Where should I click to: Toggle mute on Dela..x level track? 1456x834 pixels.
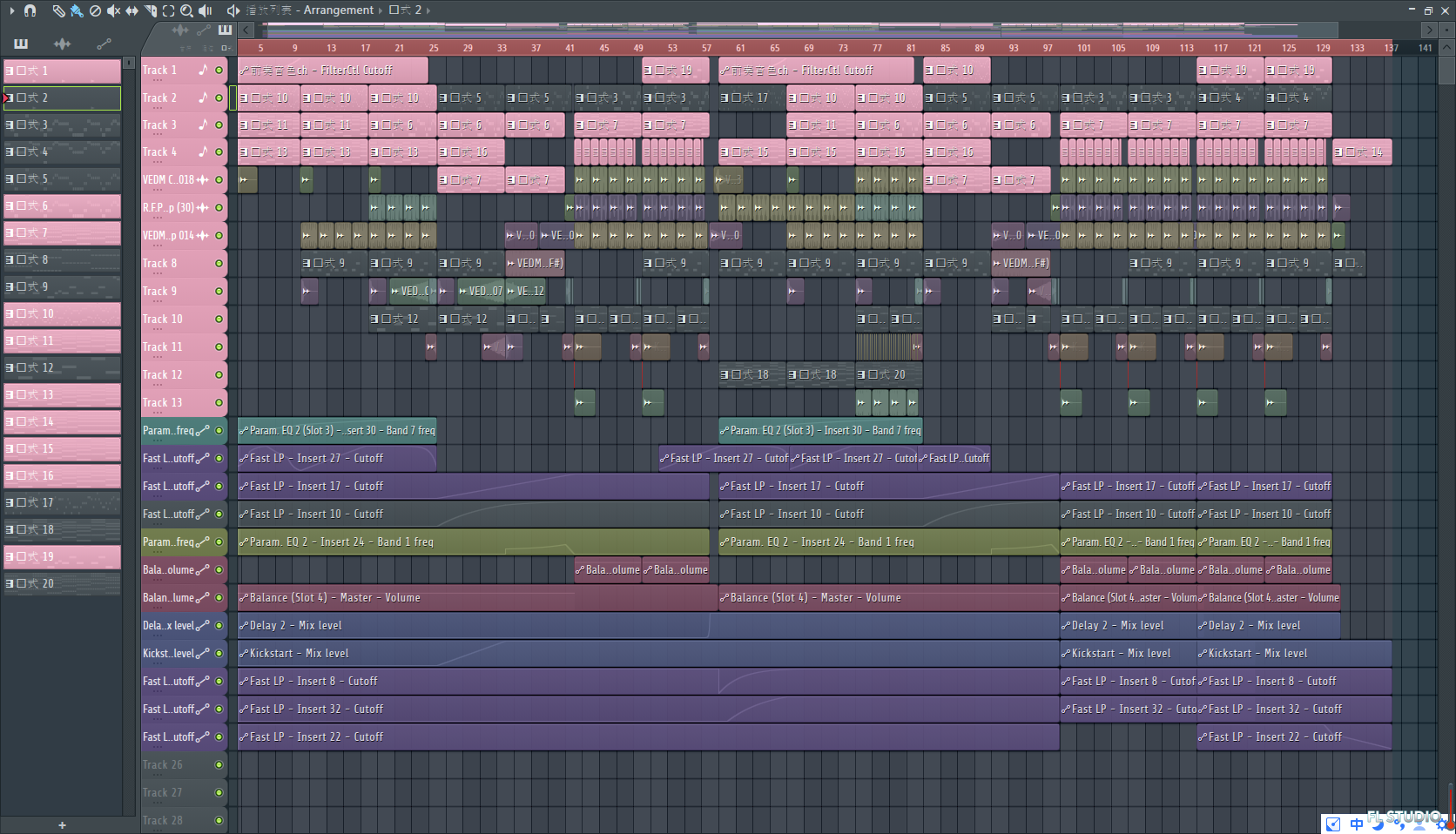click(219, 626)
